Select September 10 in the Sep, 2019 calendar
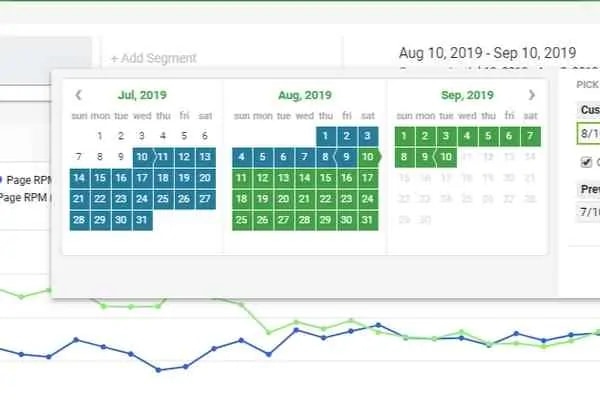This screenshot has width=600, height=400. (446, 157)
